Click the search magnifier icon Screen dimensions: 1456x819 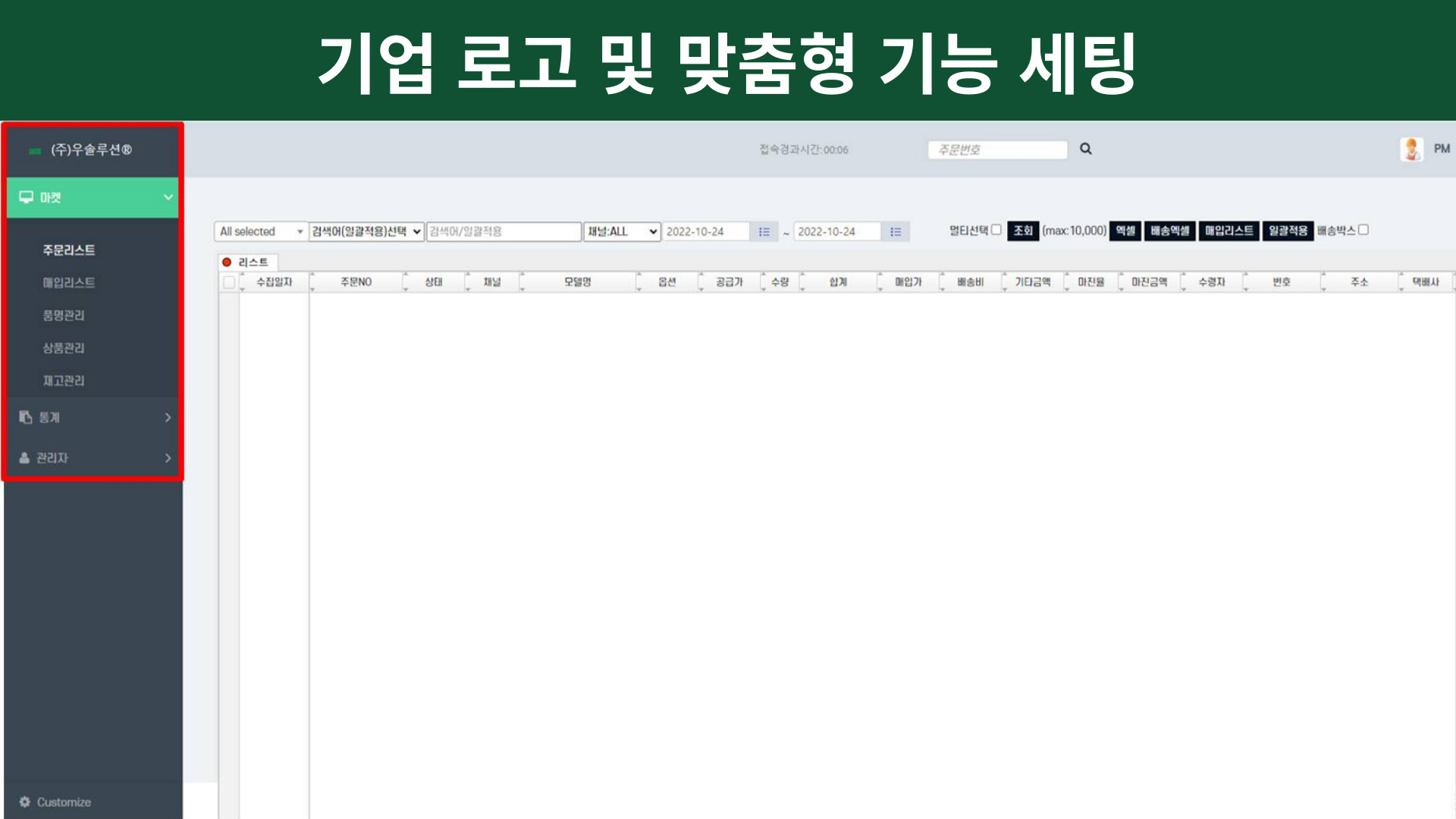coord(1085,149)
